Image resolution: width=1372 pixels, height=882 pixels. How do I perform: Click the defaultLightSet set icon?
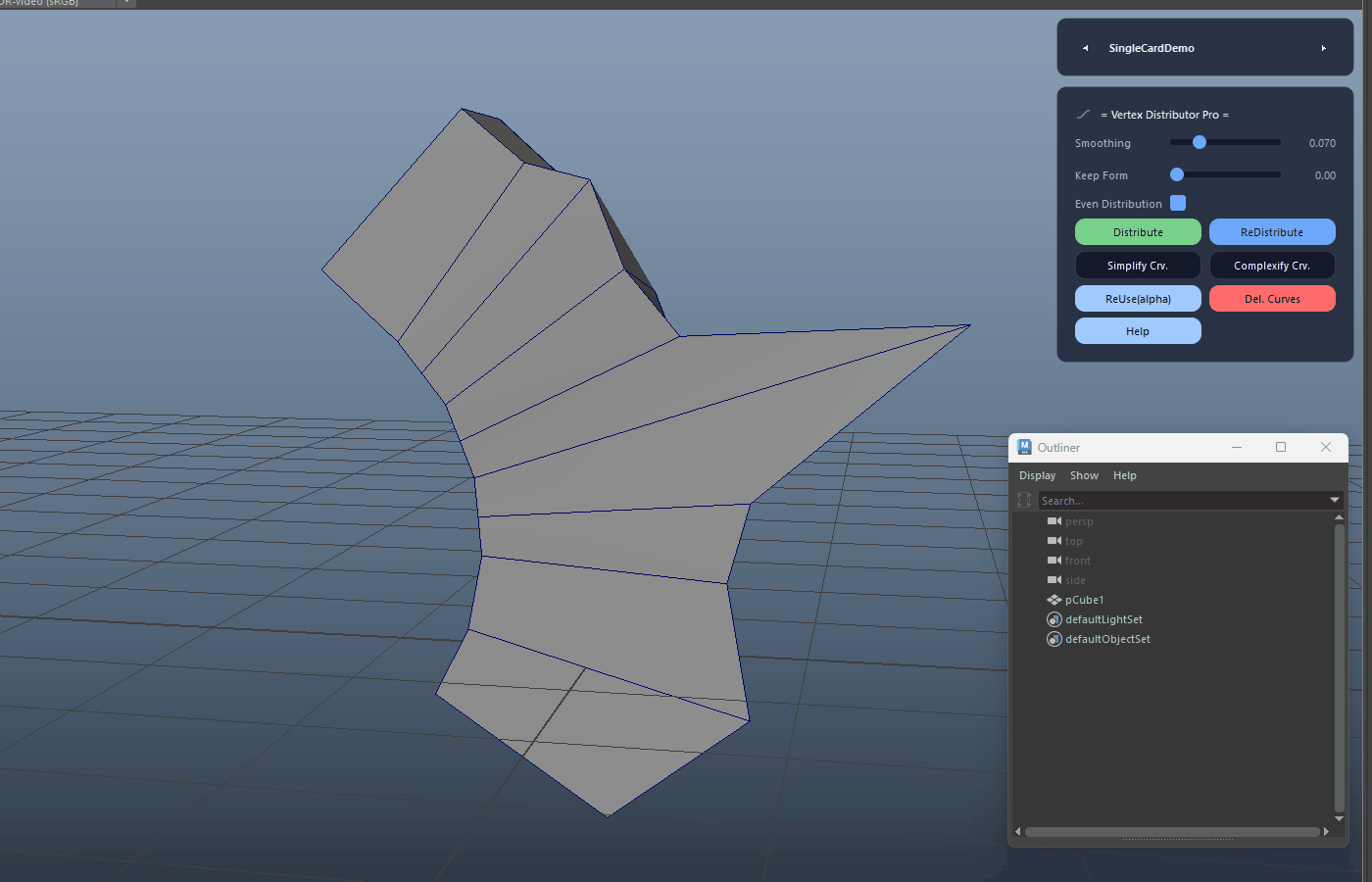tap(1054, 619)
